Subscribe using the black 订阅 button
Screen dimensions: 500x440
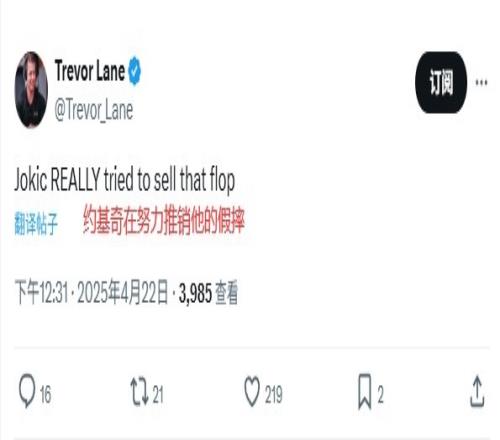(441, 82)
